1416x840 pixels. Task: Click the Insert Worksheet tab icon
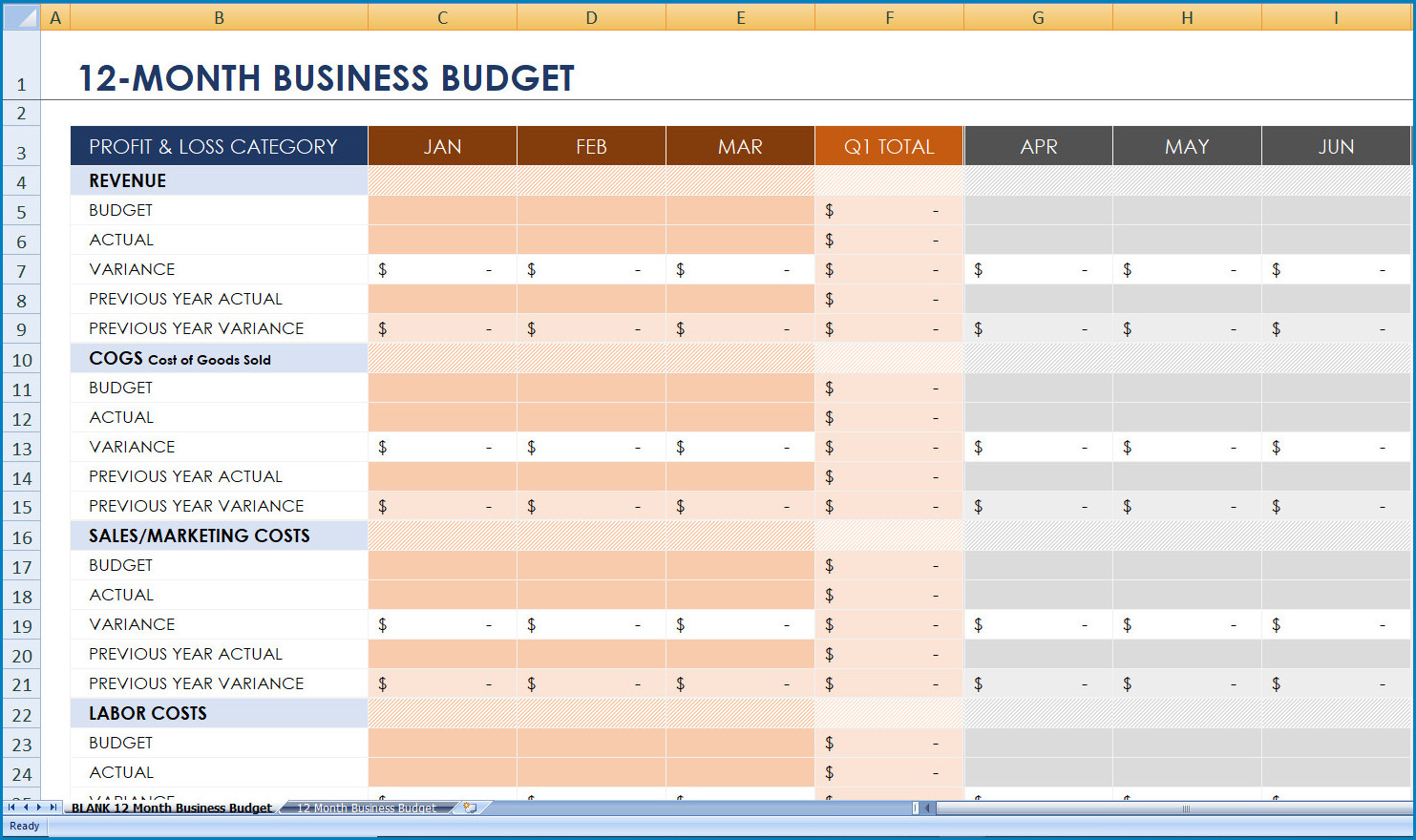(470, 808)
